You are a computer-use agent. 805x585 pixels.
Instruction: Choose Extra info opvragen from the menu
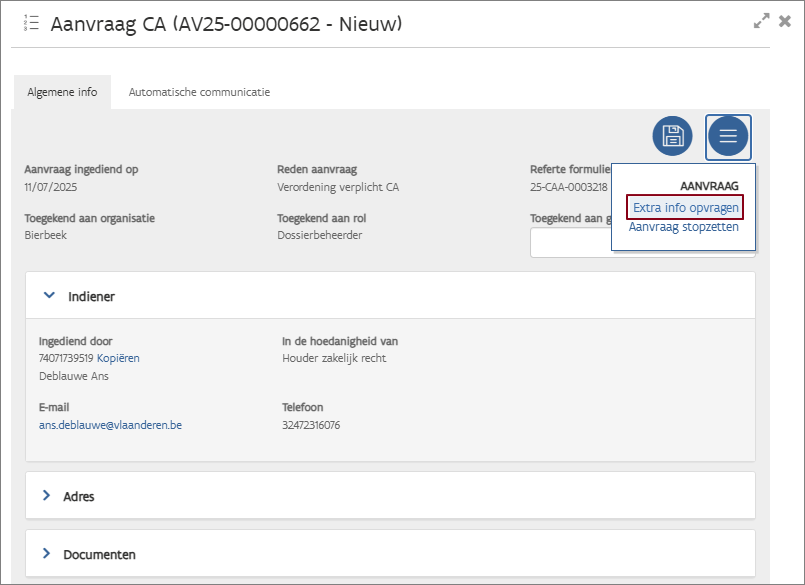pyautogui.click(x=686, y=208)
